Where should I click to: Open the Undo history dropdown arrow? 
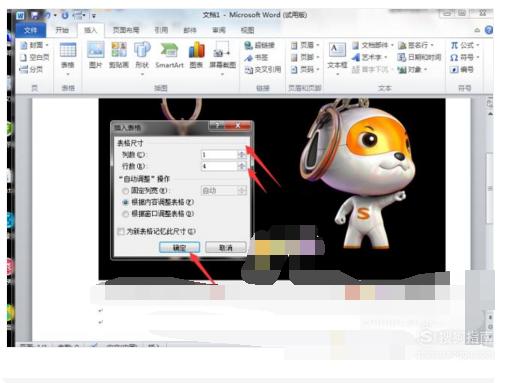55,15
